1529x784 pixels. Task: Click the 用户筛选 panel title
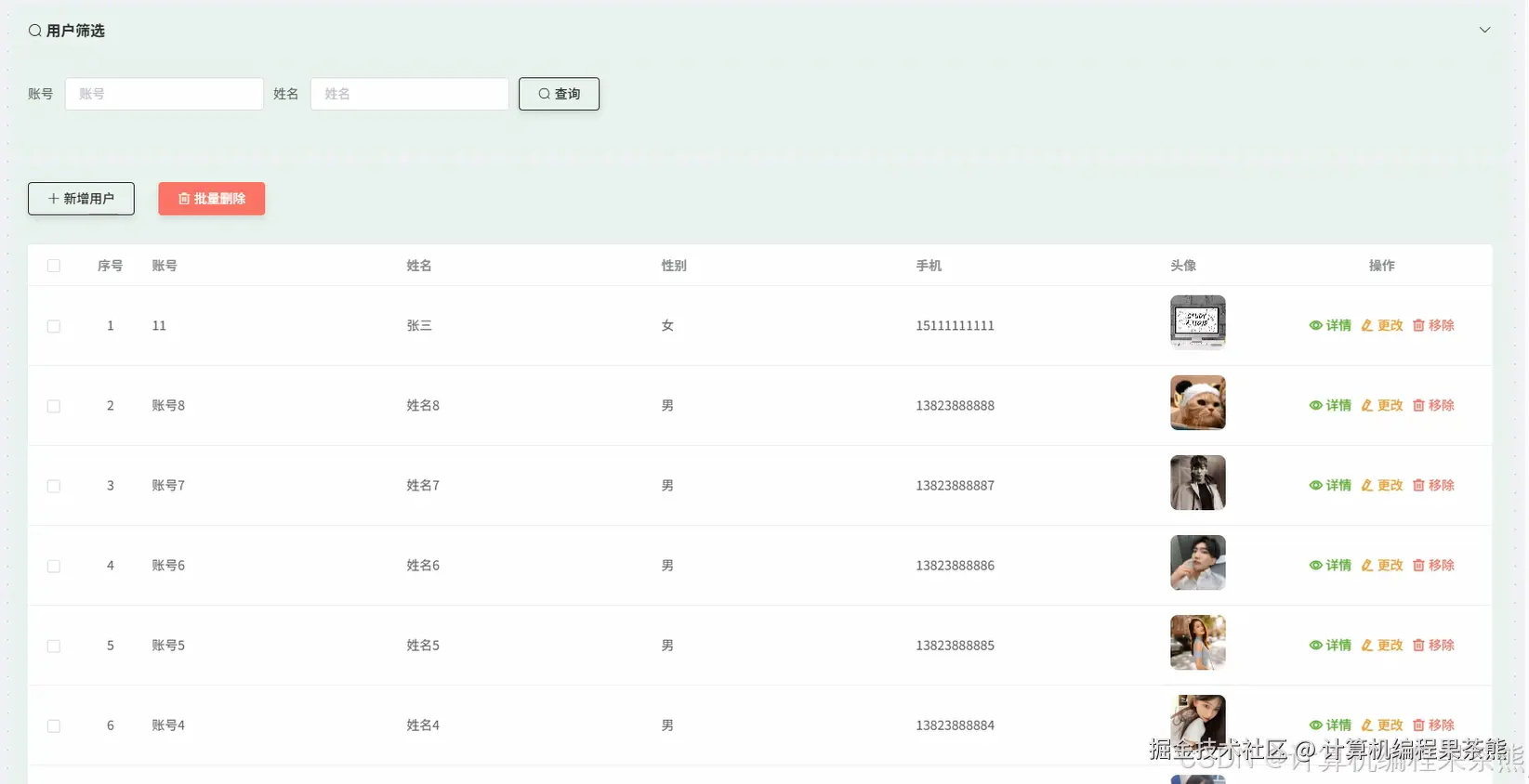(75, 31)
